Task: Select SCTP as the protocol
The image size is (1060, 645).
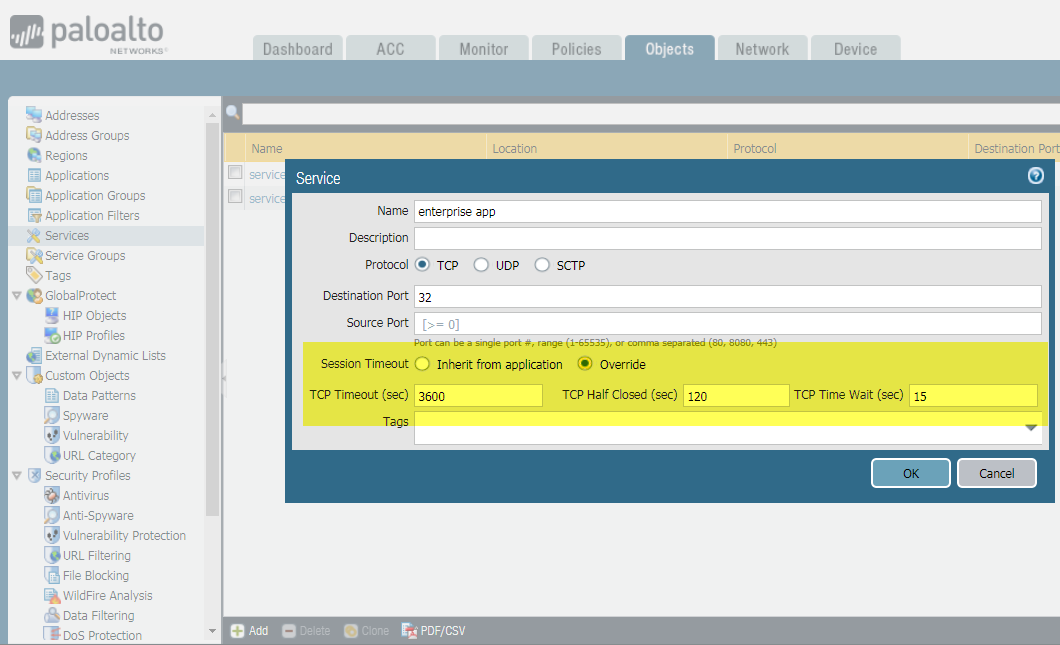Action: pyautogui.click(x=542, y=265)
